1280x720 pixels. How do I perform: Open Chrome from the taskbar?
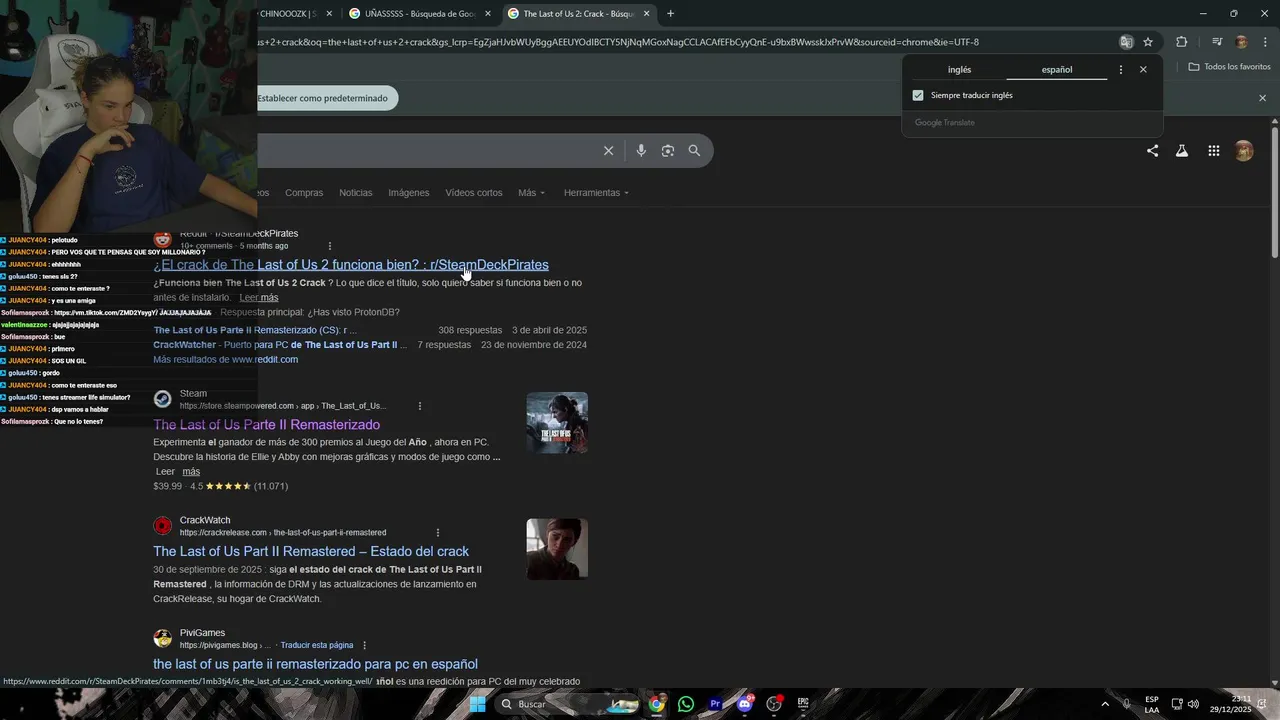coord(656,704)
